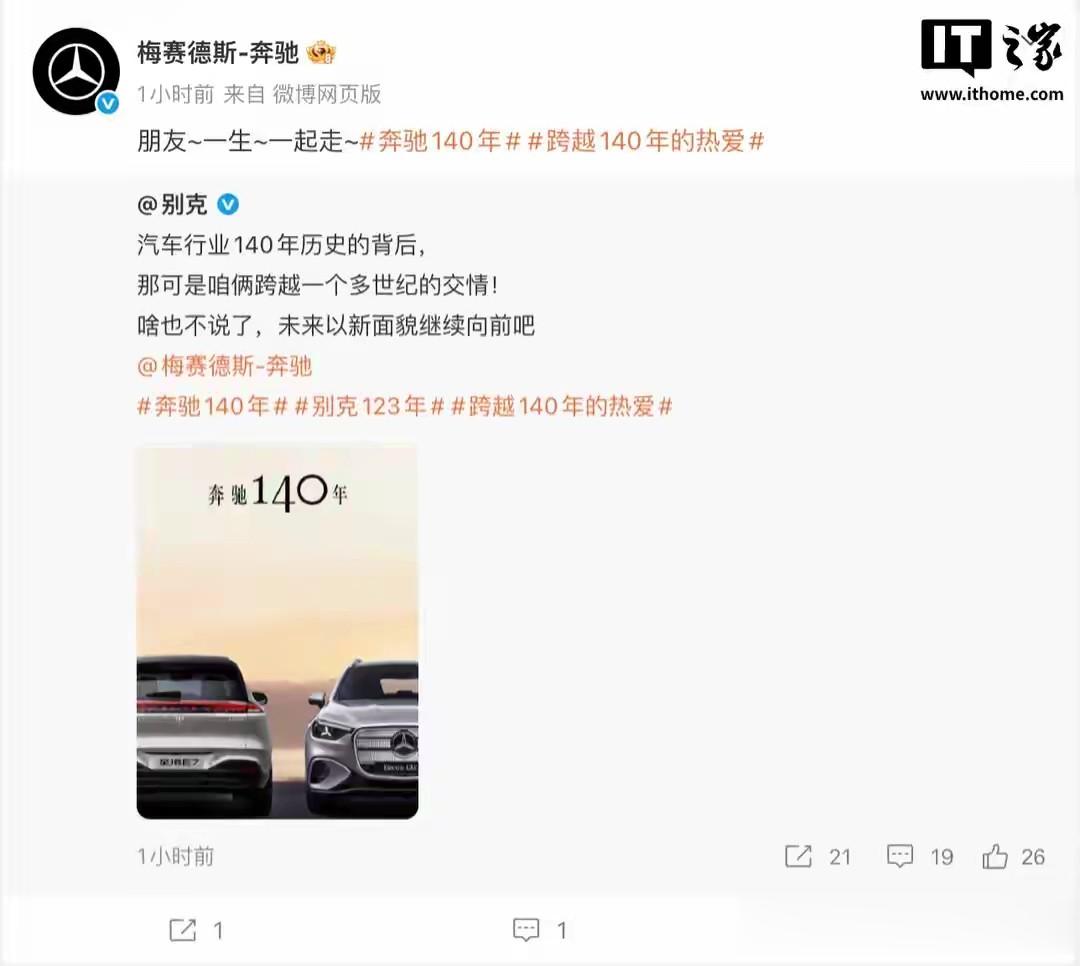Open the @别克 account link
Image resolution: width=1080 pixels, height=966 pixels.
(172, 205)
